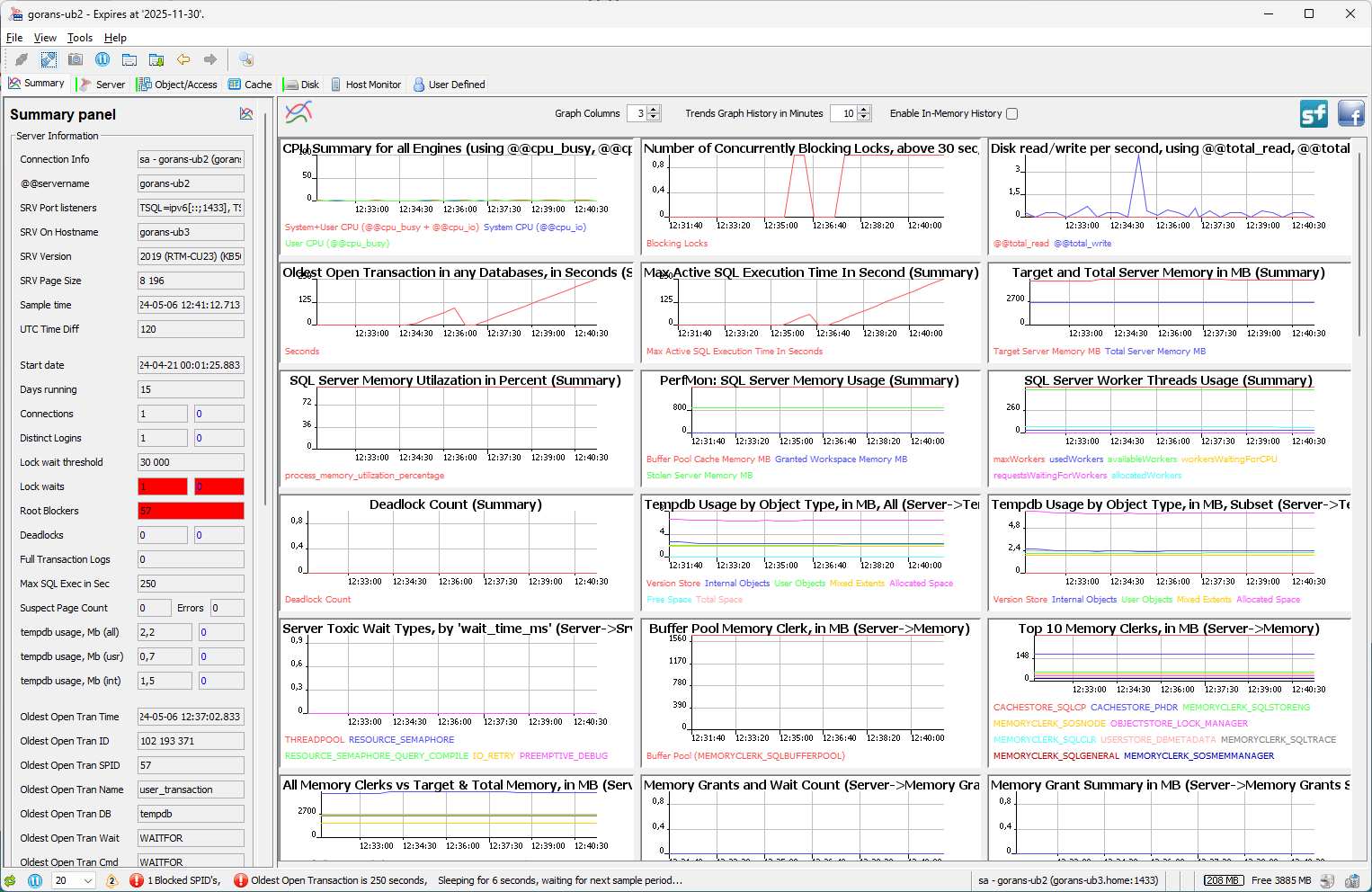Click the alarm bell icon in status bar
Viewport: 1372px width, 892px height.
click(x=111, y=881)
